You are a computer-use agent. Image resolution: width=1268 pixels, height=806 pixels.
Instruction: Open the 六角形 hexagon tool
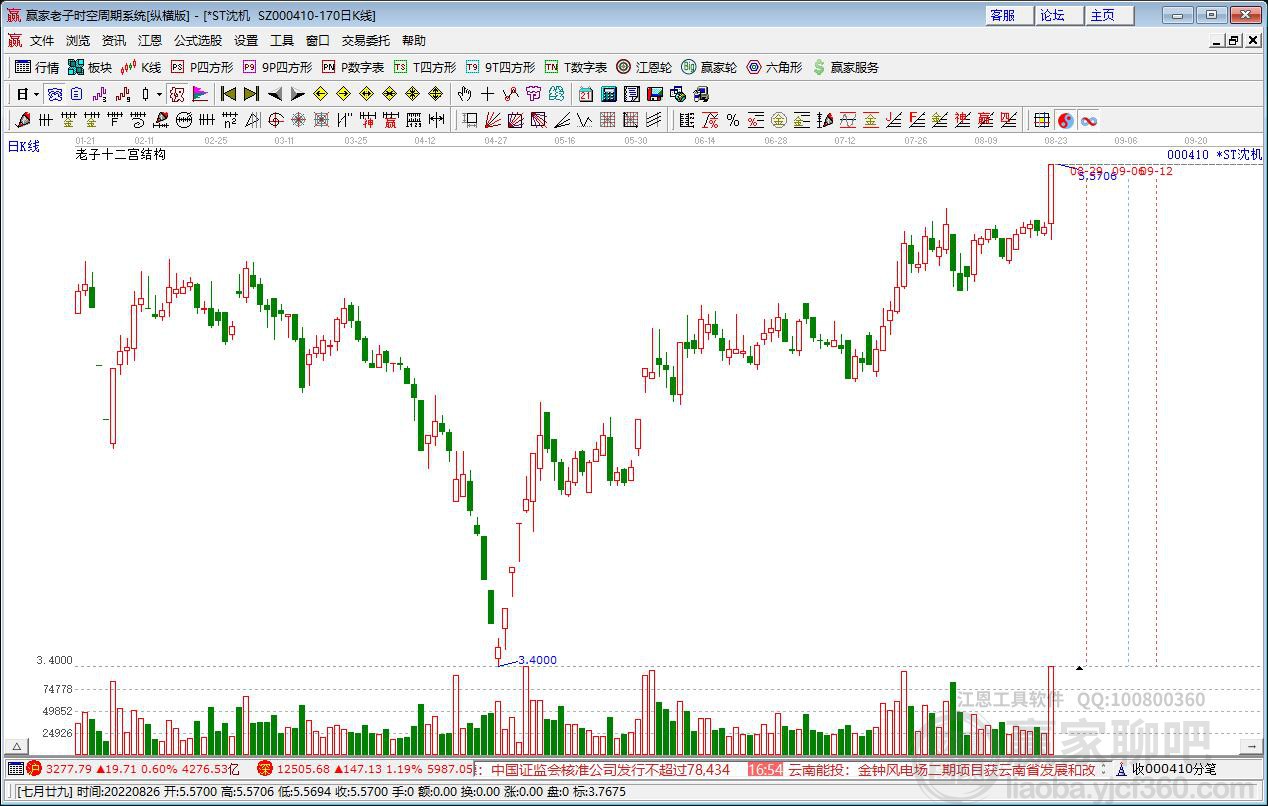(x=774, y=67)
